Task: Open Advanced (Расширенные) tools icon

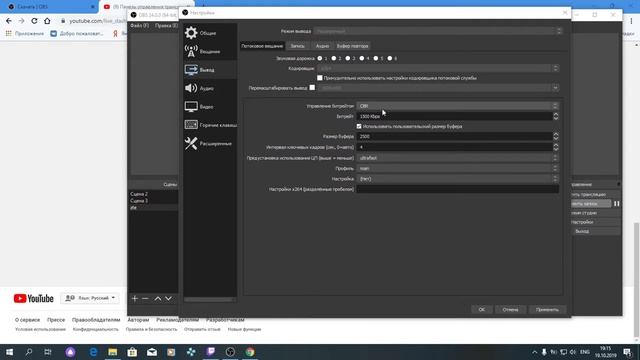Action: point(191,143)
